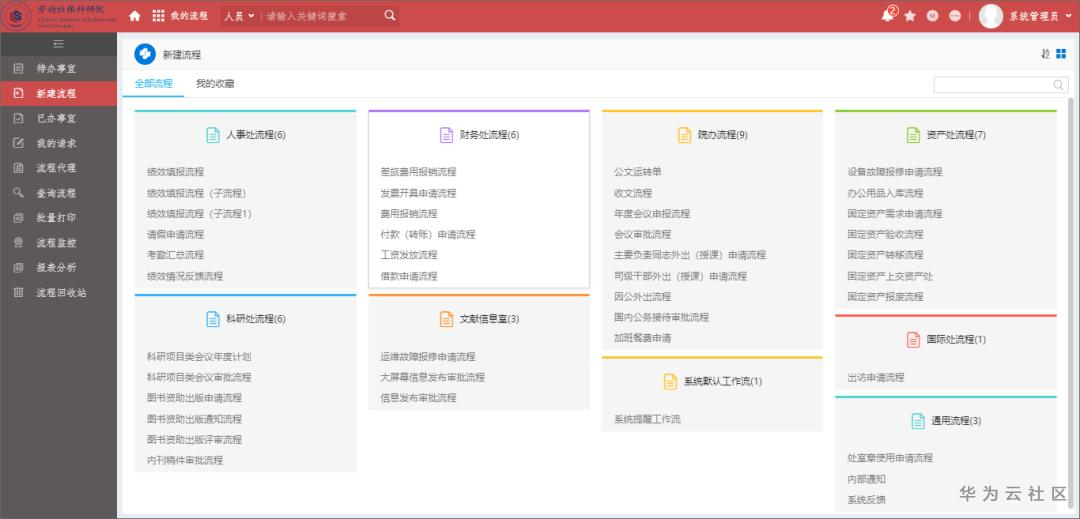Open 发票开具申请流程 link
The width and height of the screenshot is (1080, 519).
(x=418, y=193)
